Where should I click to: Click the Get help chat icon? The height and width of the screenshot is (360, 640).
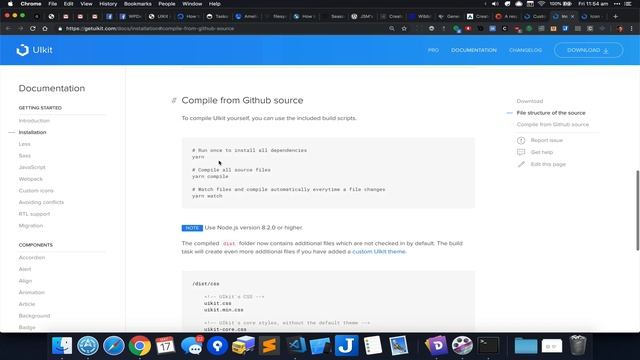[521, 152]
